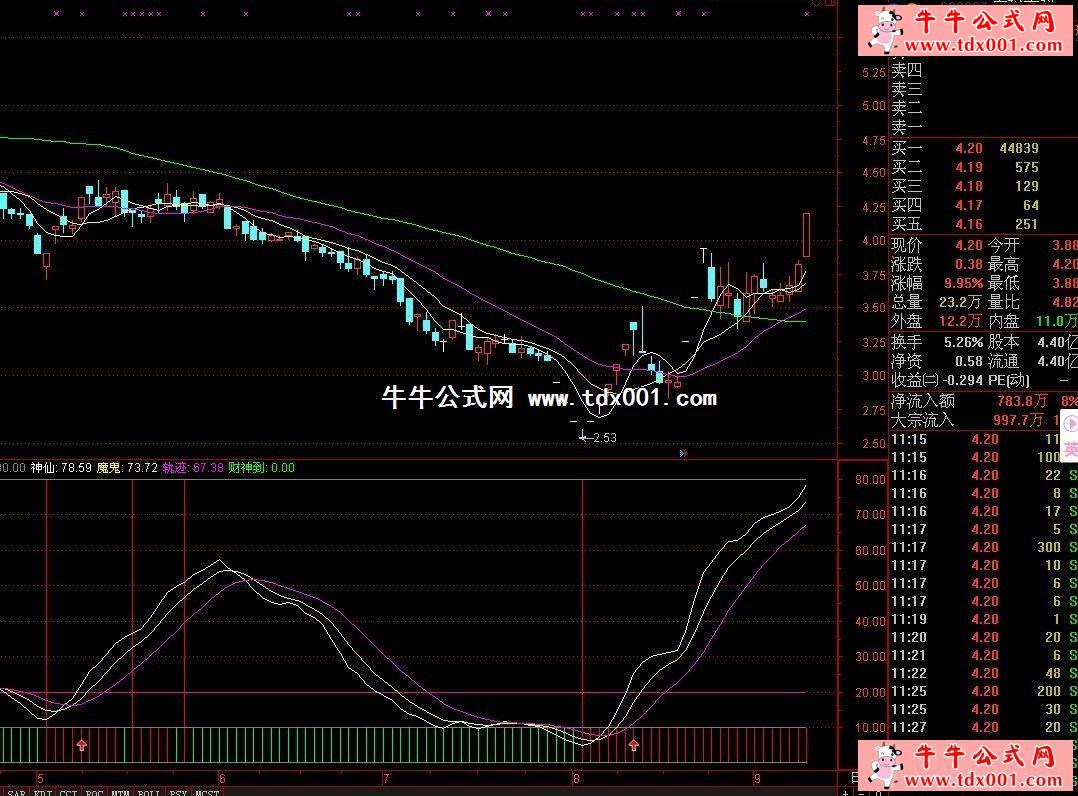
Task: Click the 买一 price 4.20
Action: pyautogui.click(x=969, y=148)
